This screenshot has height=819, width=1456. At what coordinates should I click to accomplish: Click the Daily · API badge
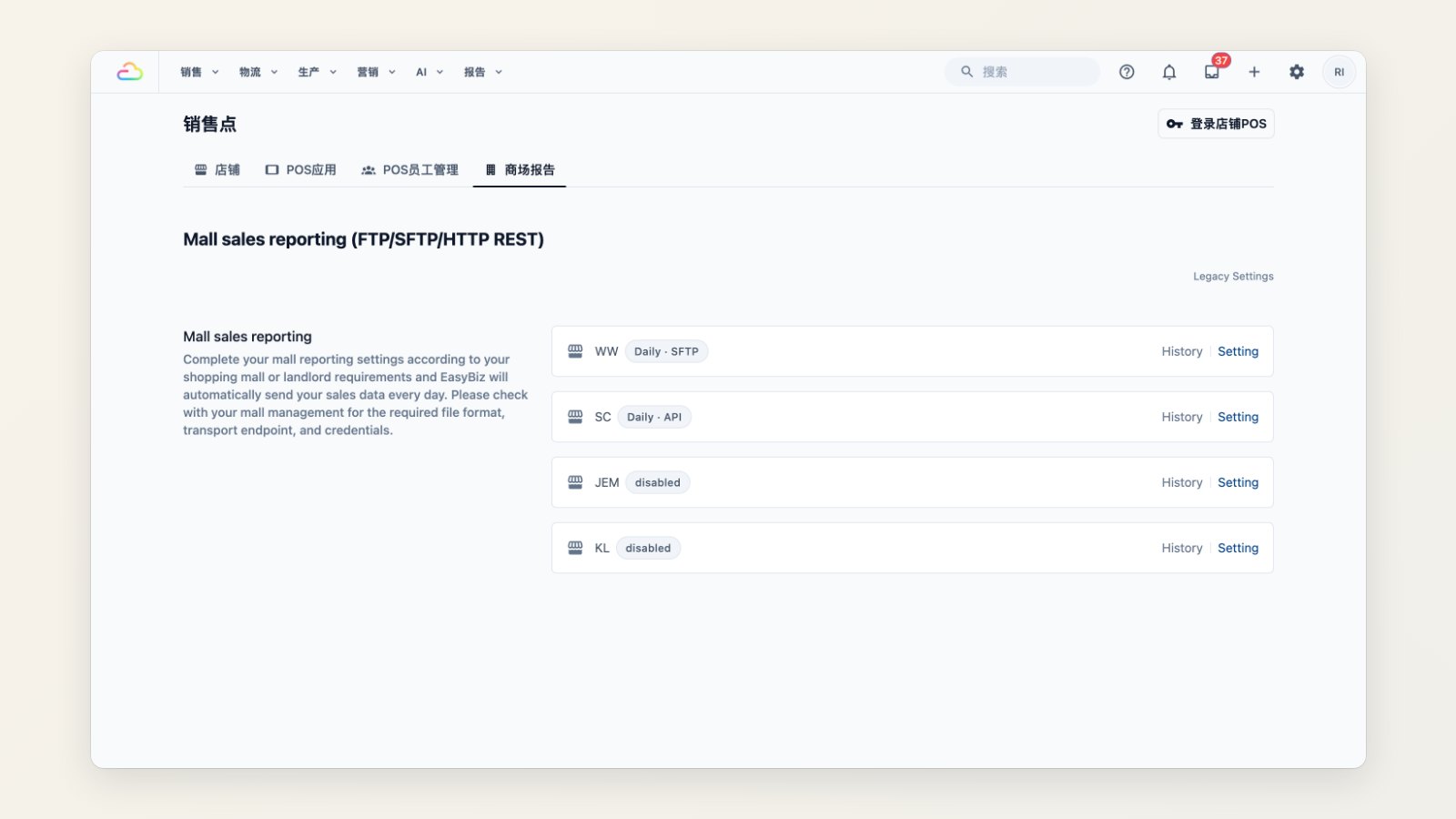654,417
